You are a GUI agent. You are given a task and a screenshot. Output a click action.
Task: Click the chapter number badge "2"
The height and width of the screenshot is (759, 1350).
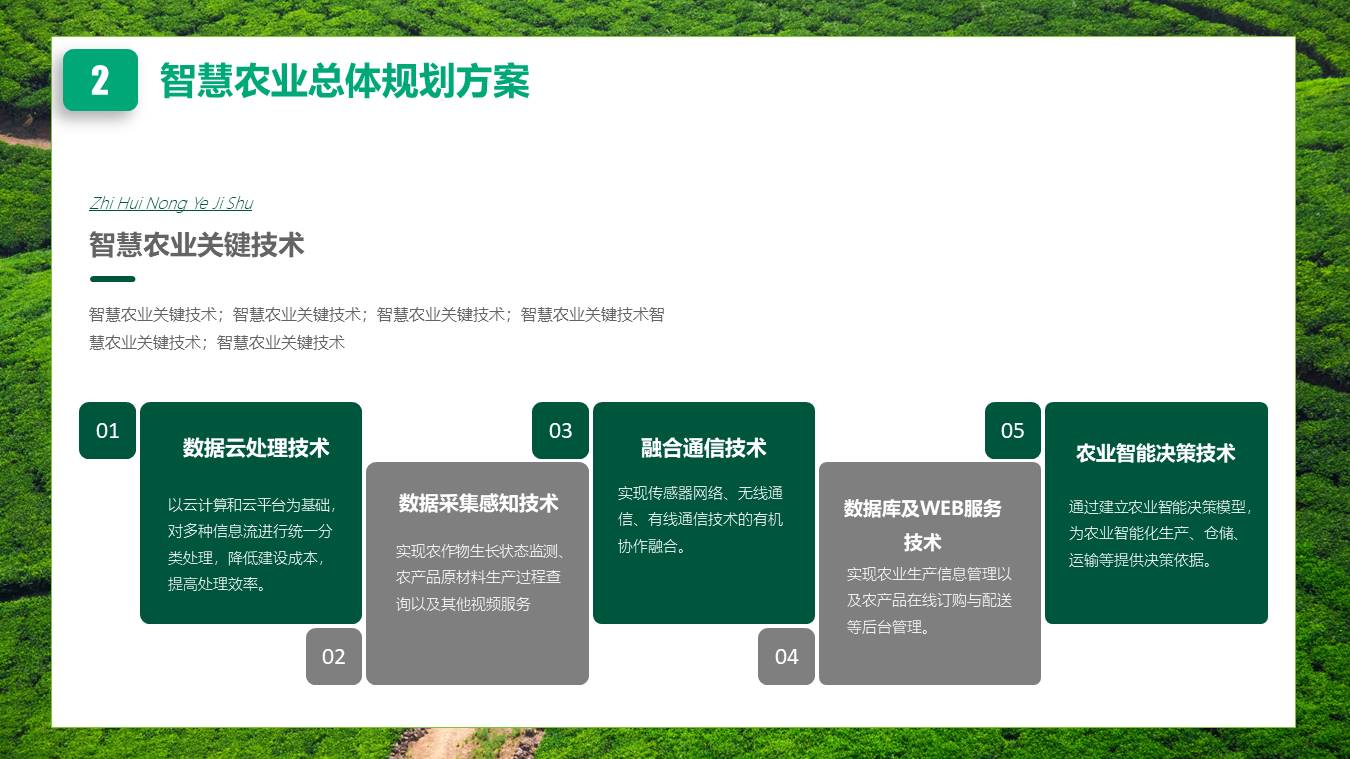[x=100, y=81]
